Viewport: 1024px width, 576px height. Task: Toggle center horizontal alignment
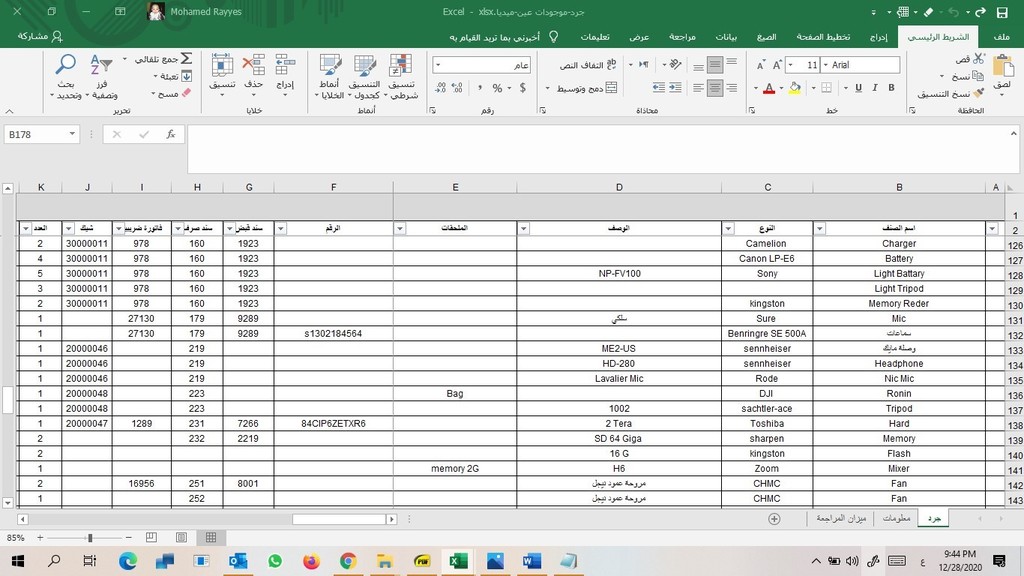pyautogui.click(x=715, y=88)
